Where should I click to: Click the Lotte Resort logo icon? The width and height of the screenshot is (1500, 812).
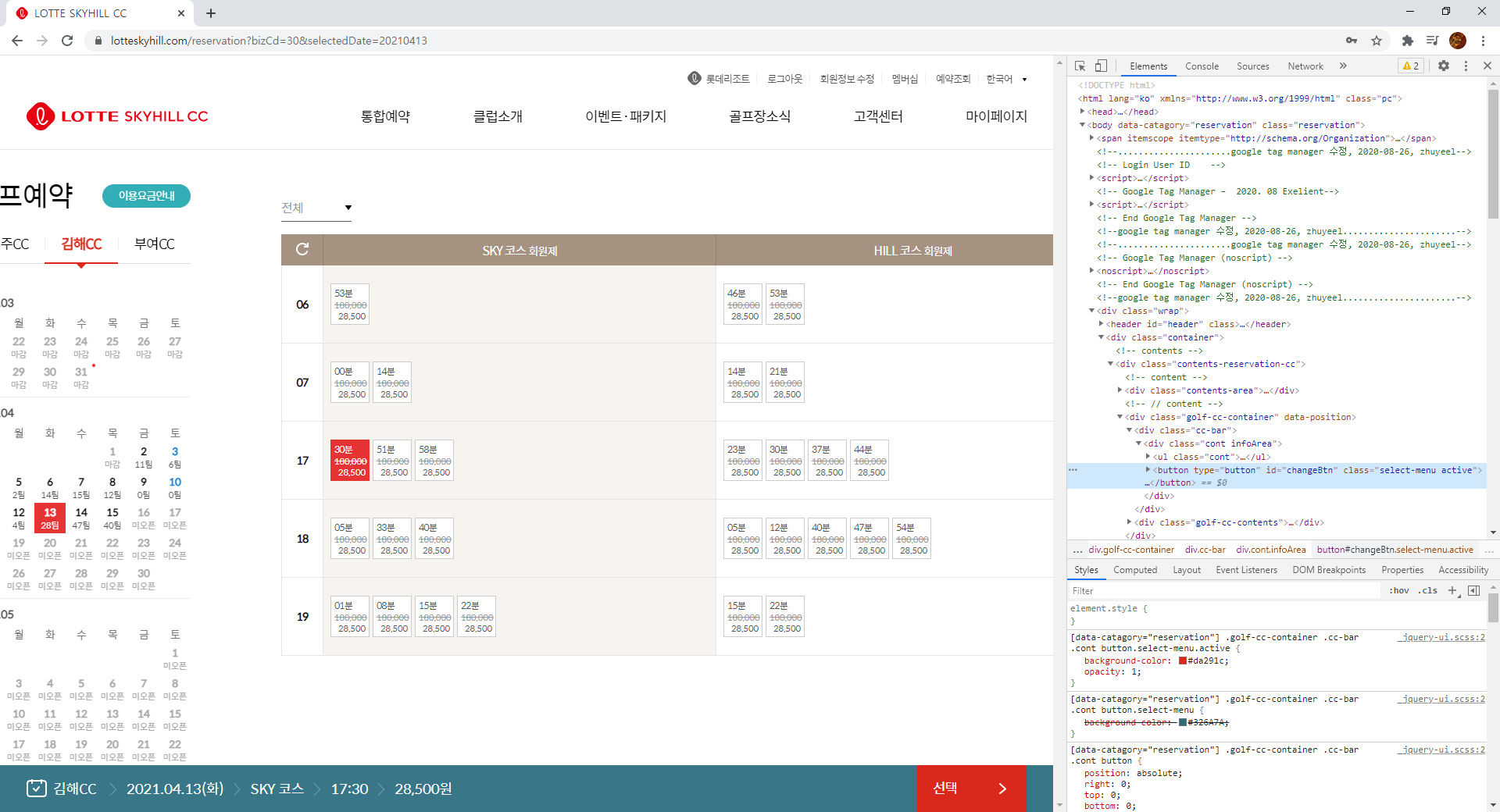point(695,78)
